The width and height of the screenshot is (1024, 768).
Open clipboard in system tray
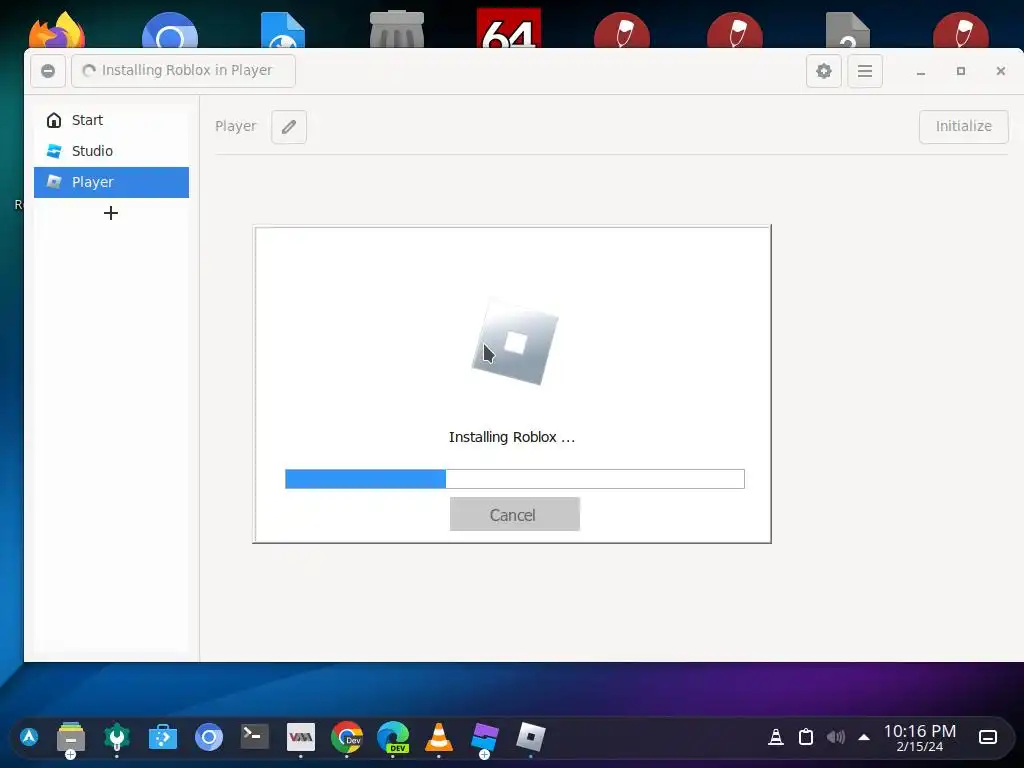[806, 737]
